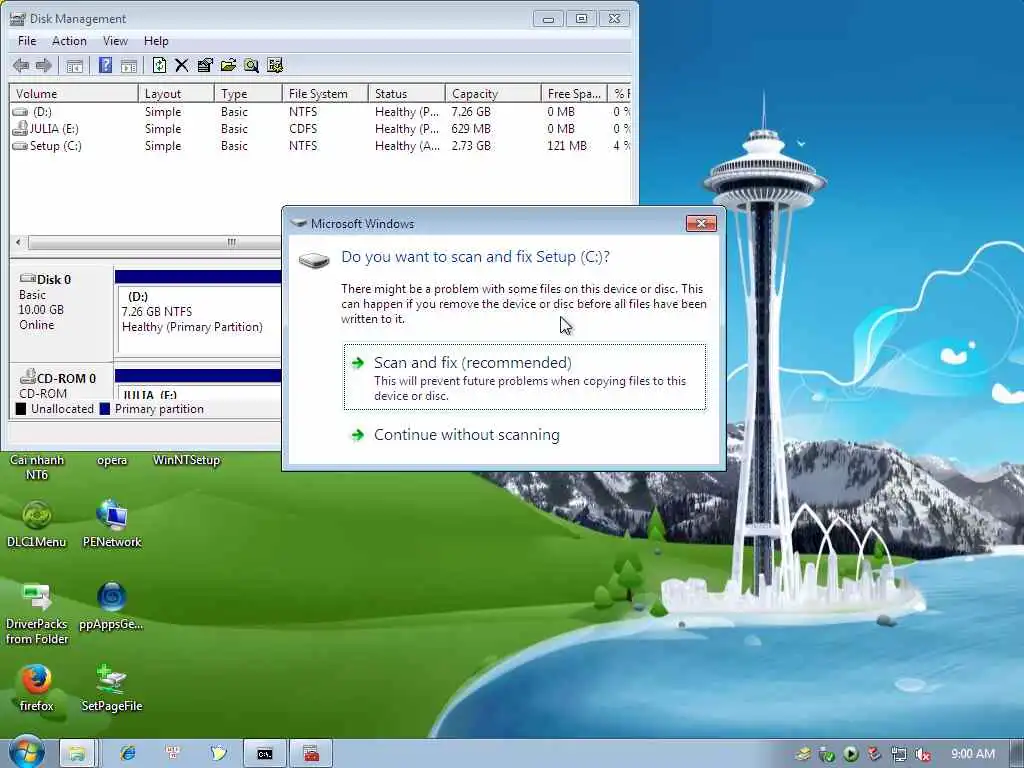Screen dimensions: 1024x768
Task: Open the Help menu
Action: [x=156, y=41]
